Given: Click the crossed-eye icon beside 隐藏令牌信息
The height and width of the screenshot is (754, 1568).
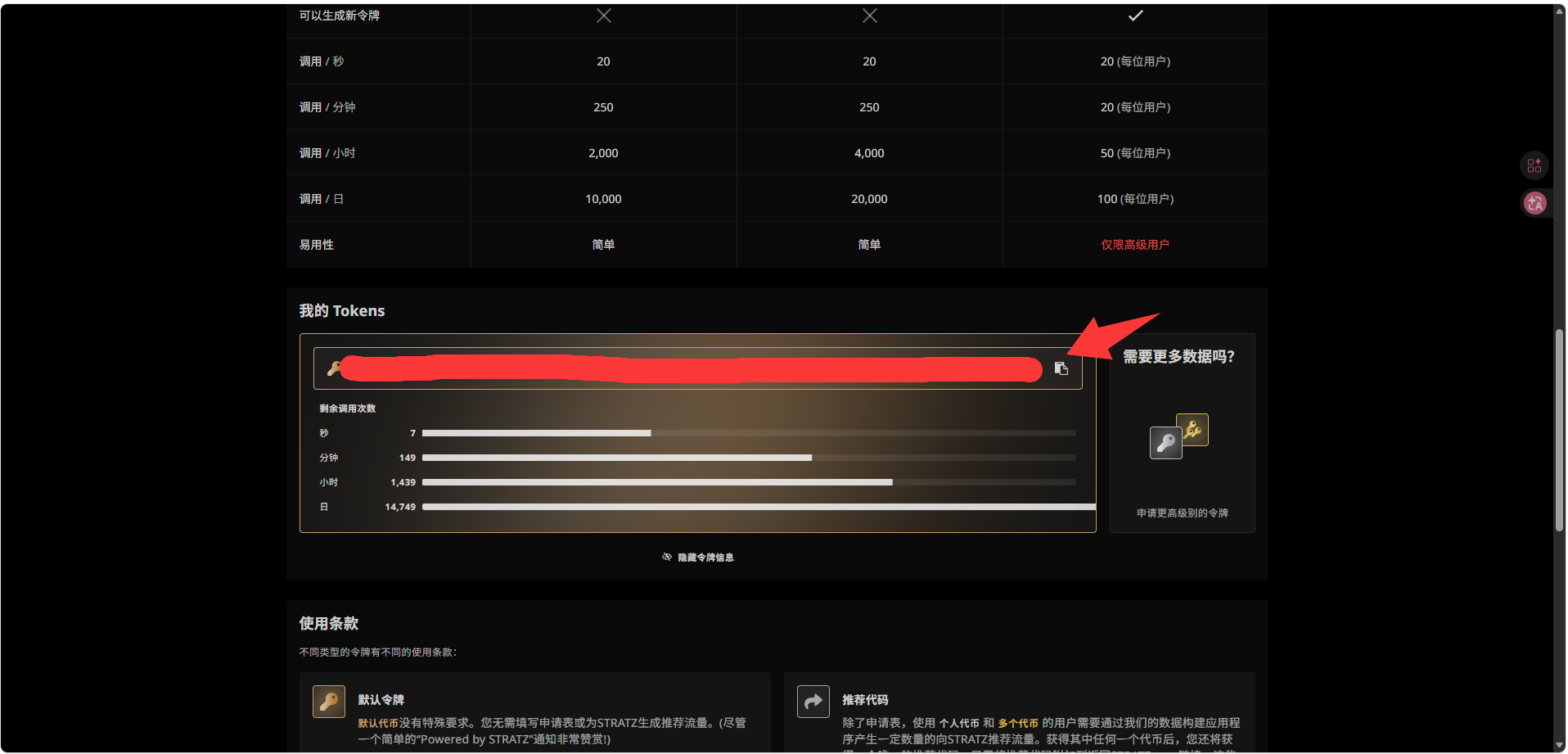Looking at the screenshot, I should (667, 557).
